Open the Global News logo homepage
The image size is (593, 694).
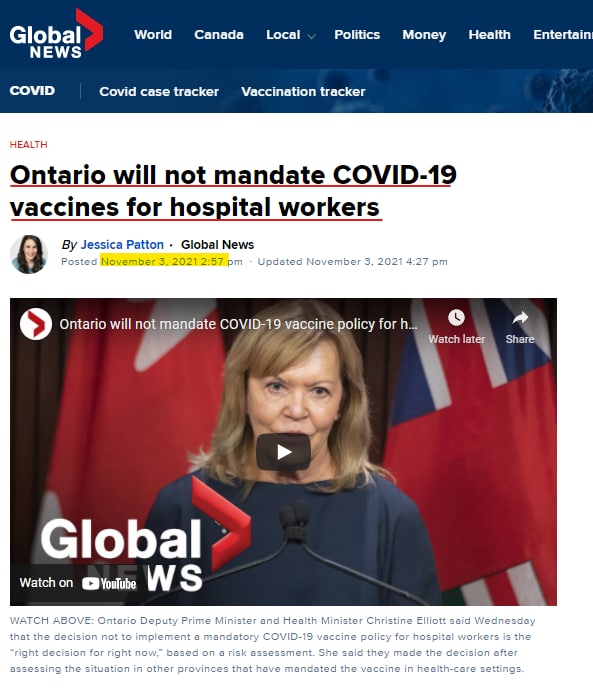click(56, 34)
